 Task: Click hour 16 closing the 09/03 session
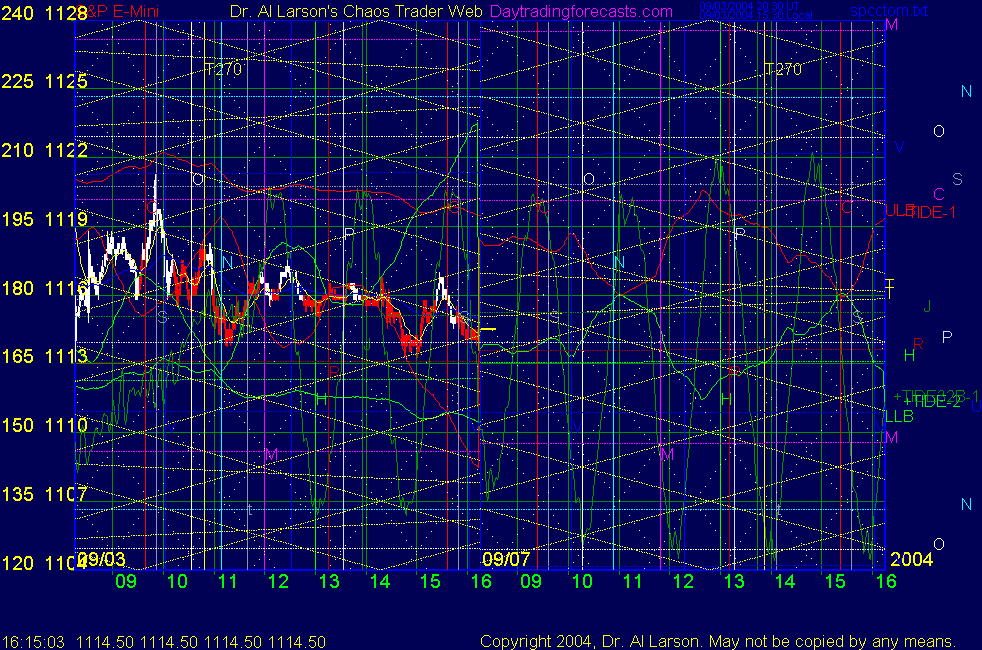tap(481, 581)
